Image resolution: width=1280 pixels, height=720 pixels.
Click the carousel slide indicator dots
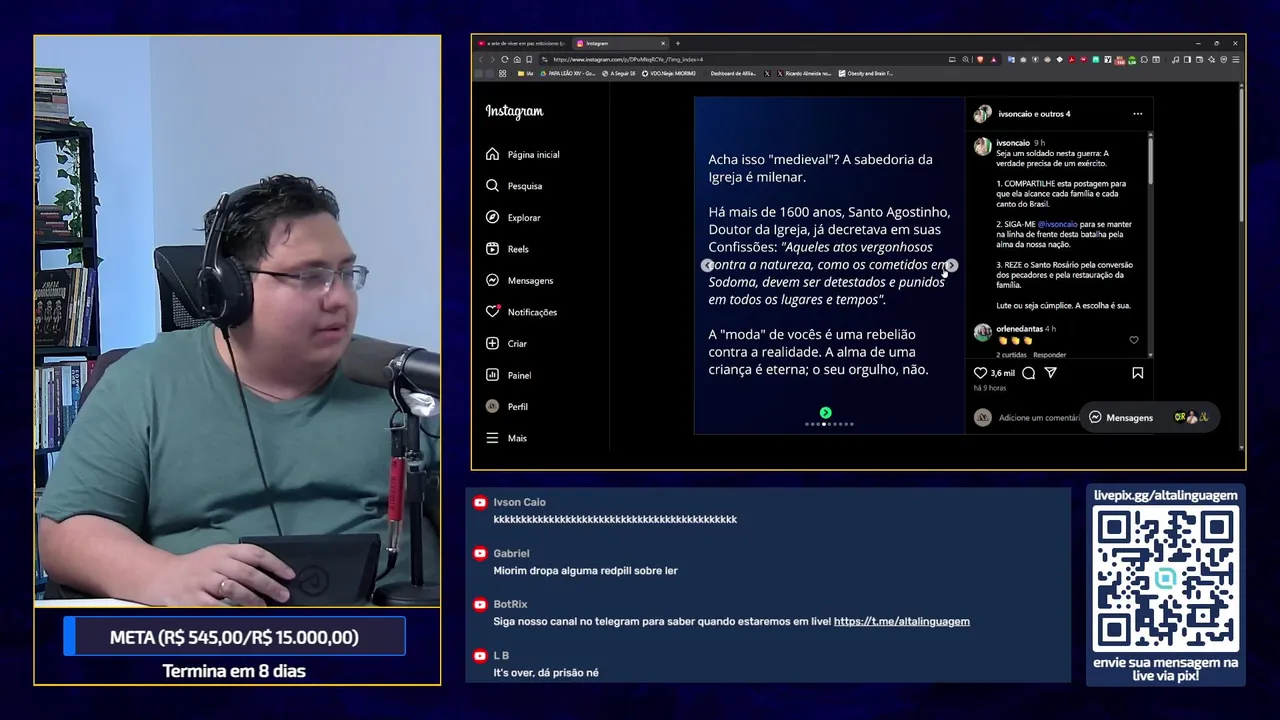click(829, 424)
